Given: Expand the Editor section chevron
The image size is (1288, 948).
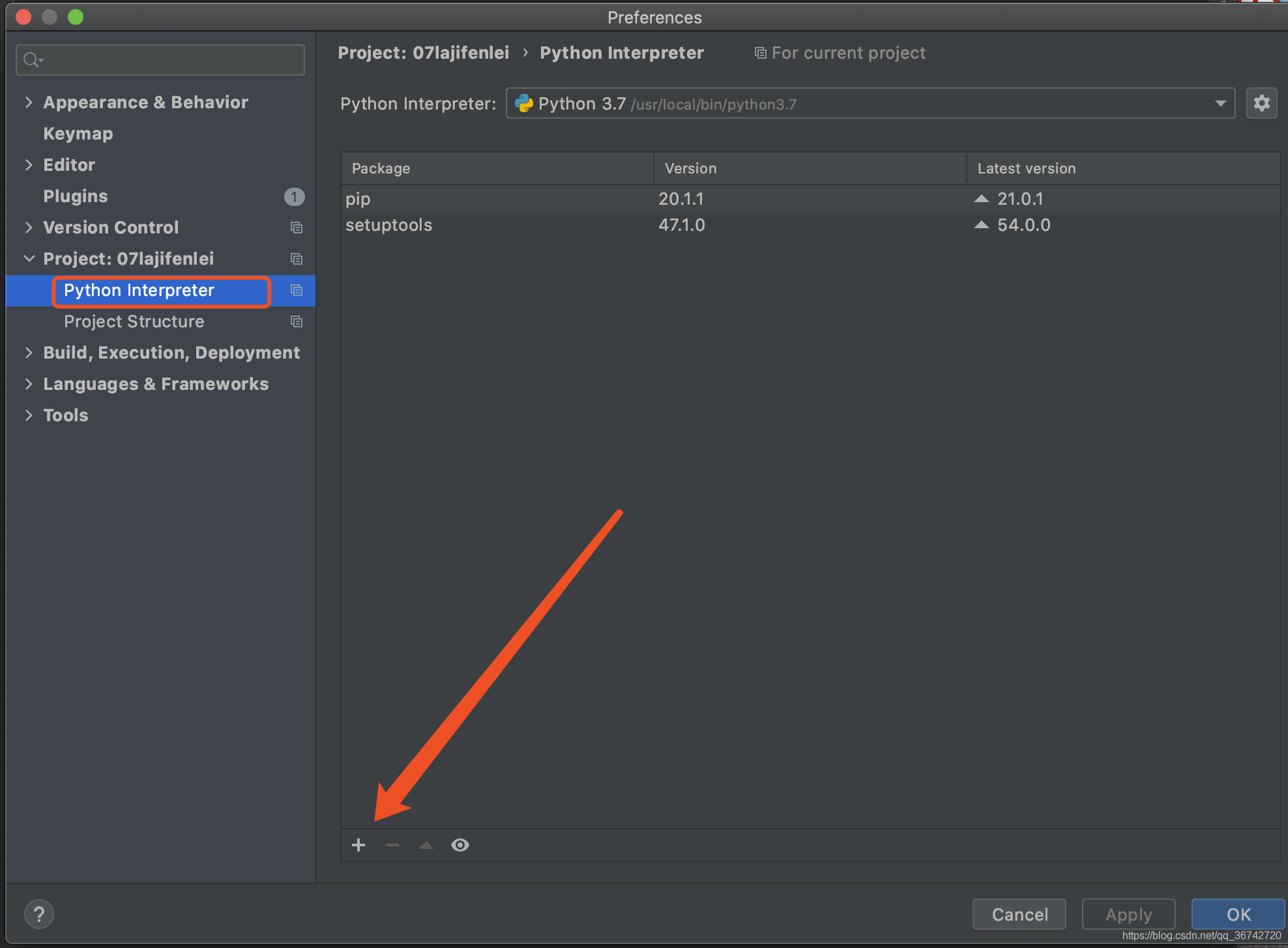Looking at the screenshot, I should (x=29, y=165).
